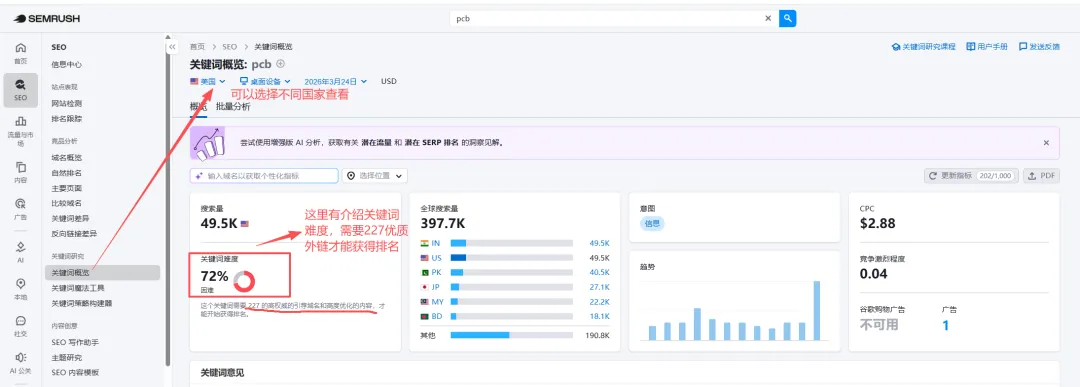The width and height of the screenshot is (1080, 387).
Task: Open the 内容 sidebar icon
Action: tap(21, 172)
